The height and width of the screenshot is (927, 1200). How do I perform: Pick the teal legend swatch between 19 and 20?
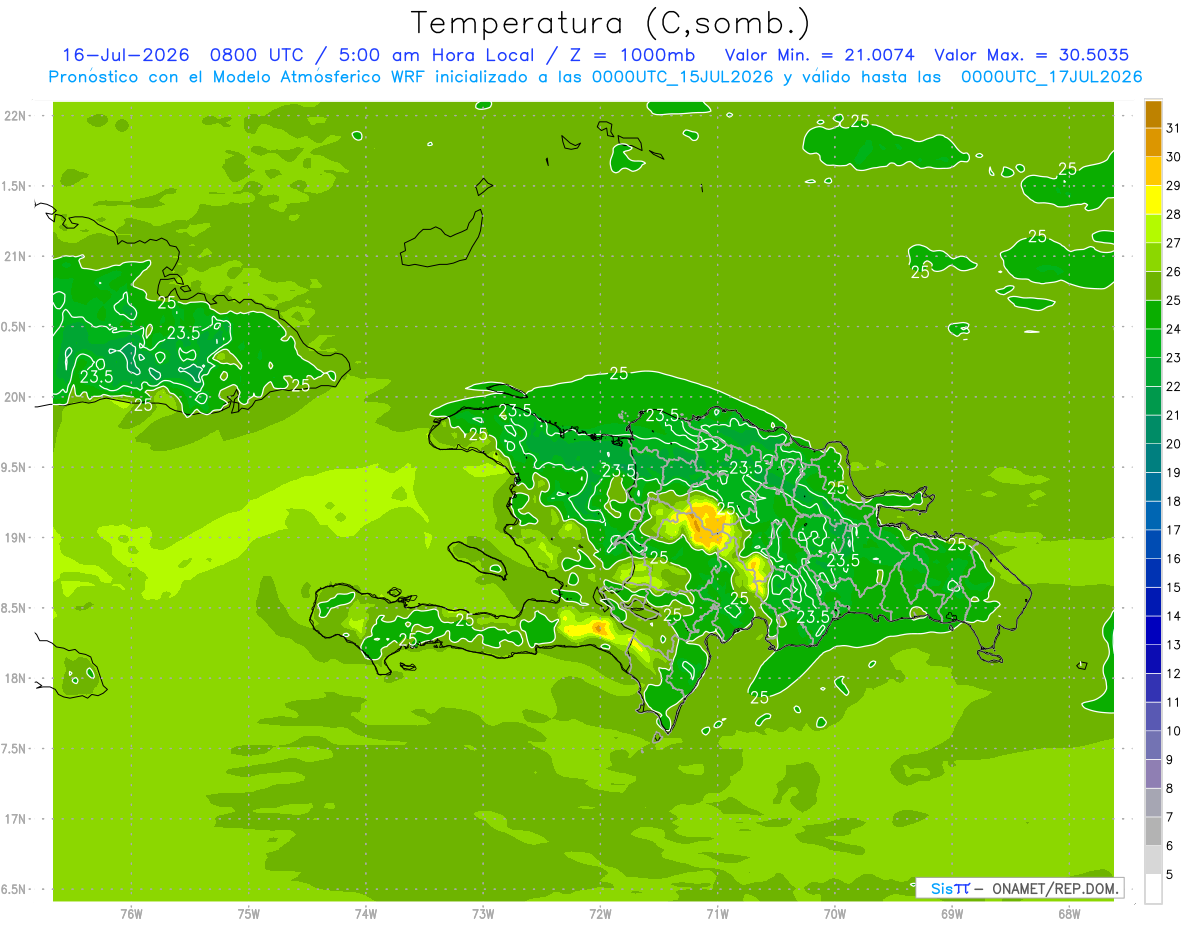pos(1153,458)
